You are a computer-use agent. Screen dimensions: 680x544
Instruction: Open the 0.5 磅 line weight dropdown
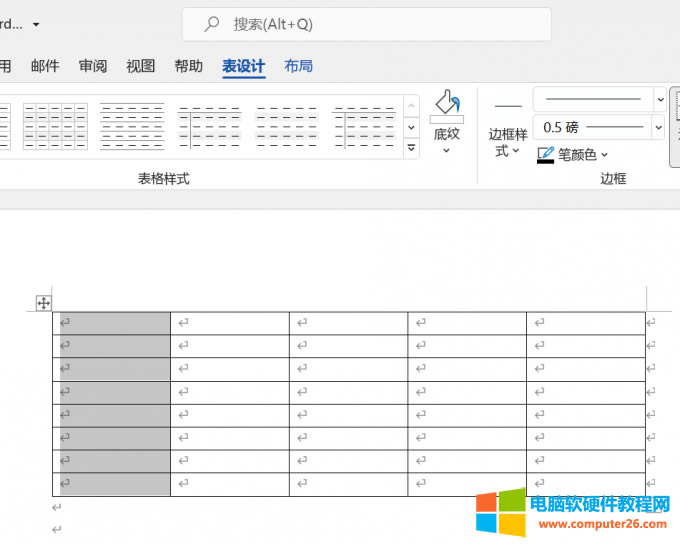(x=658, y=127)
